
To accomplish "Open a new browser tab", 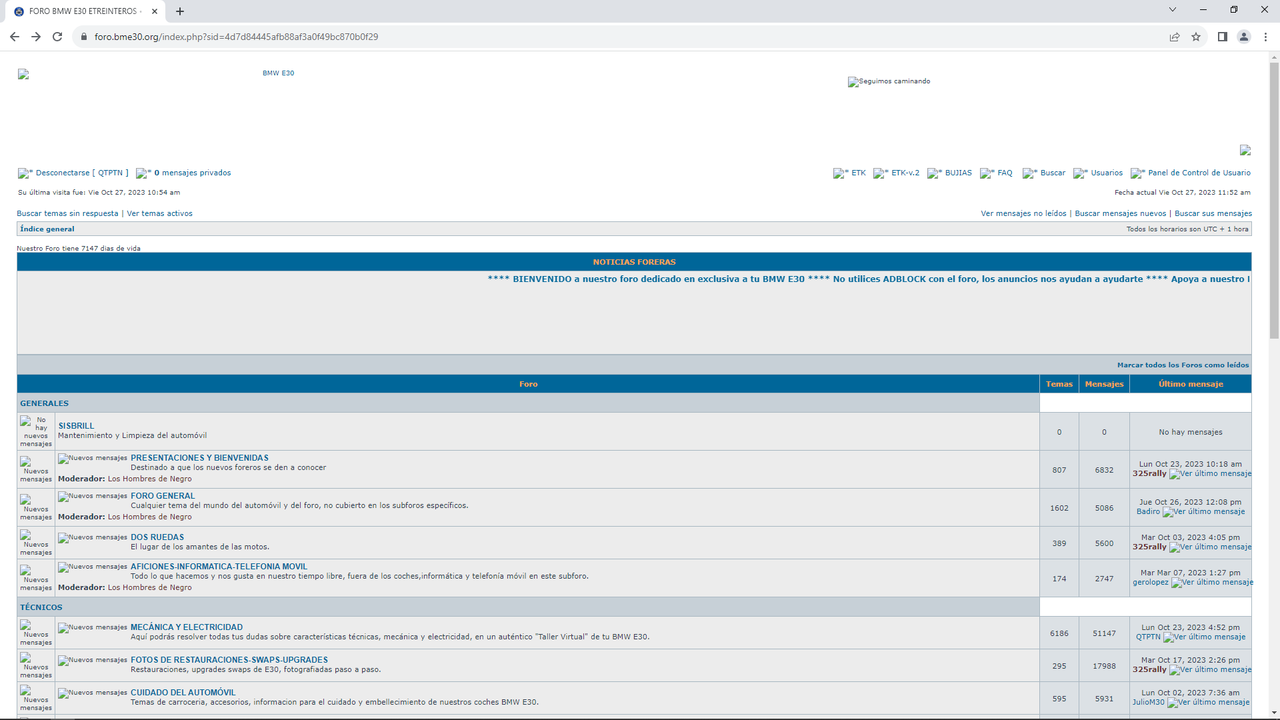I will (180, 11).
